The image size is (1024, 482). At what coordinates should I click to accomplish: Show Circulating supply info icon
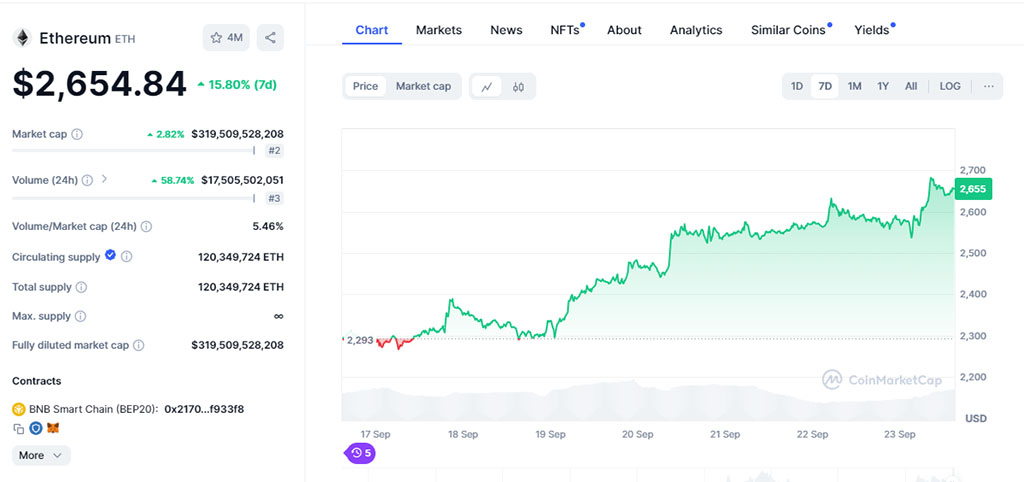pyautogui.click(x=127, y=257)
